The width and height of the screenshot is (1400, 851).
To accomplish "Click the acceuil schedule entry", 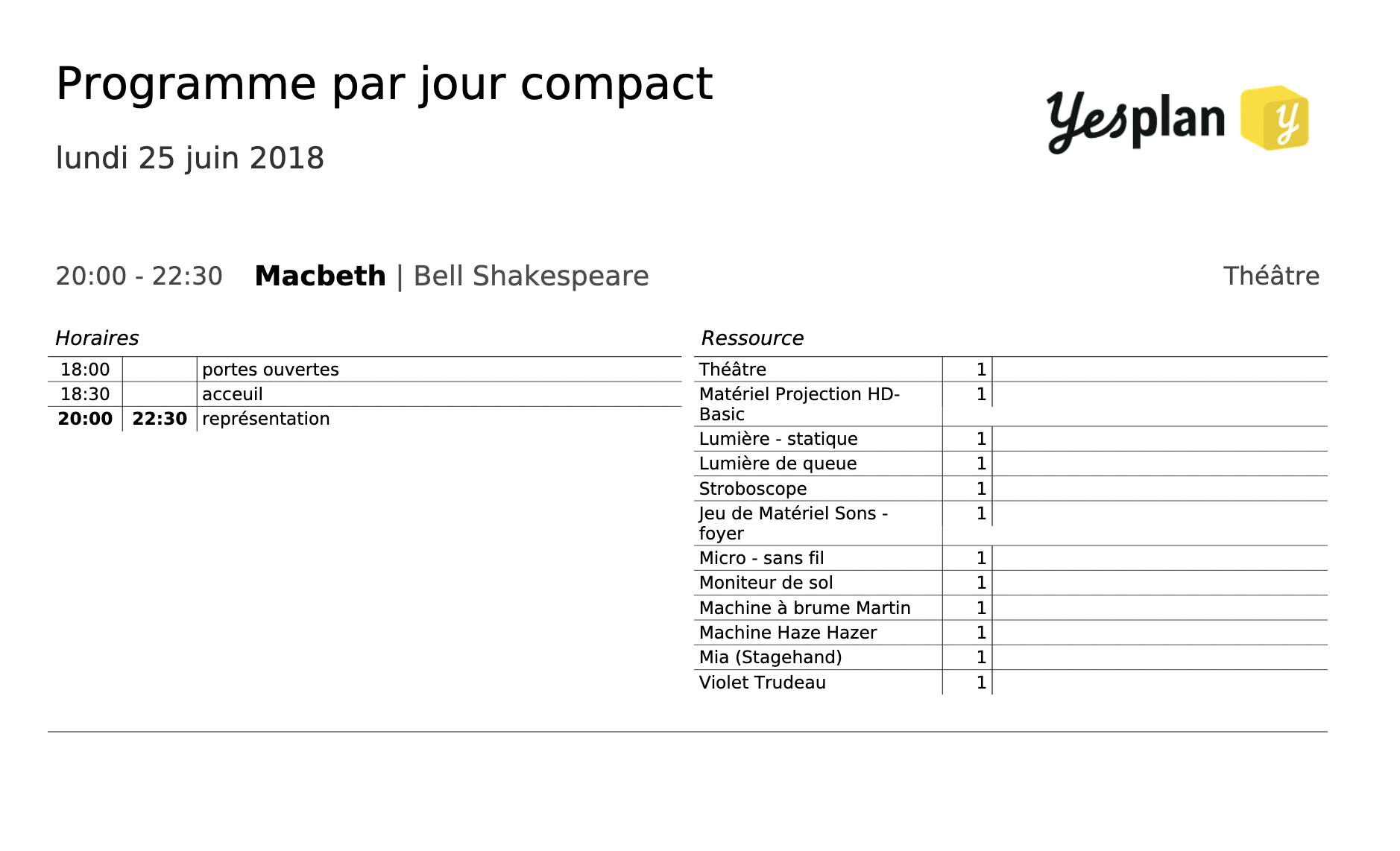I will pos(232,394).
